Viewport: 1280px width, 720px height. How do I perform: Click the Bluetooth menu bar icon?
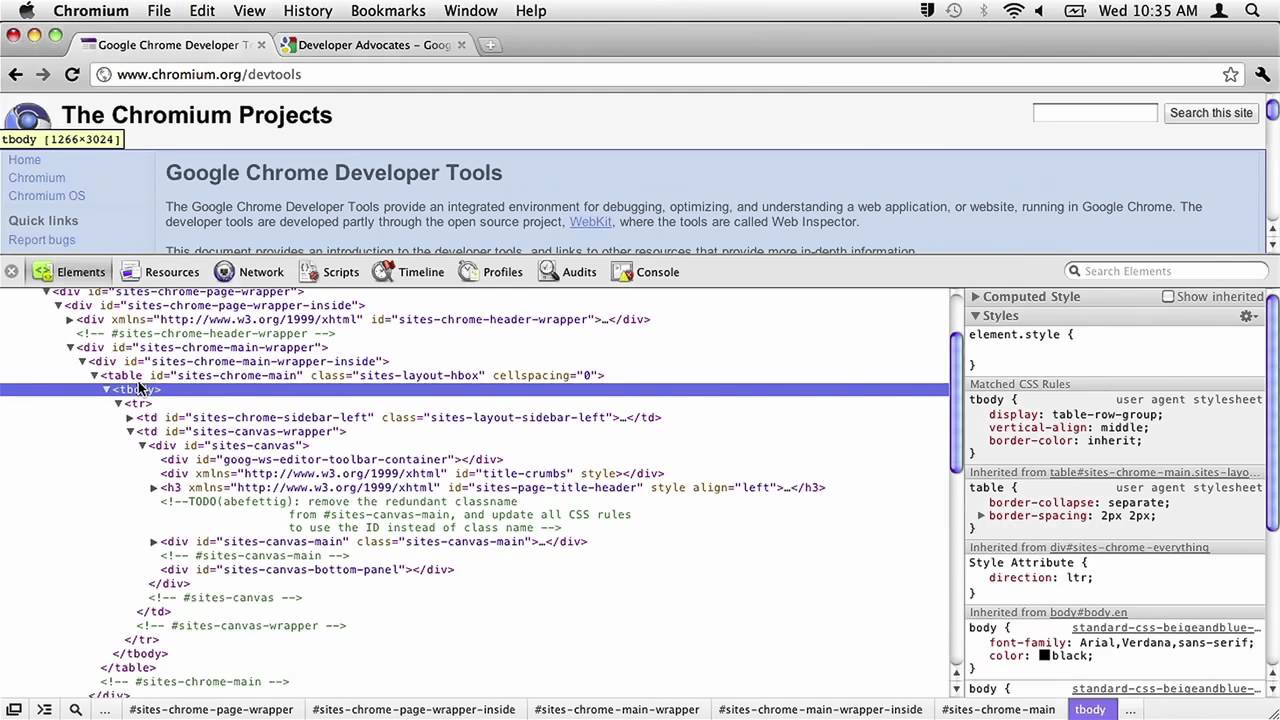[x=984, y=11]
